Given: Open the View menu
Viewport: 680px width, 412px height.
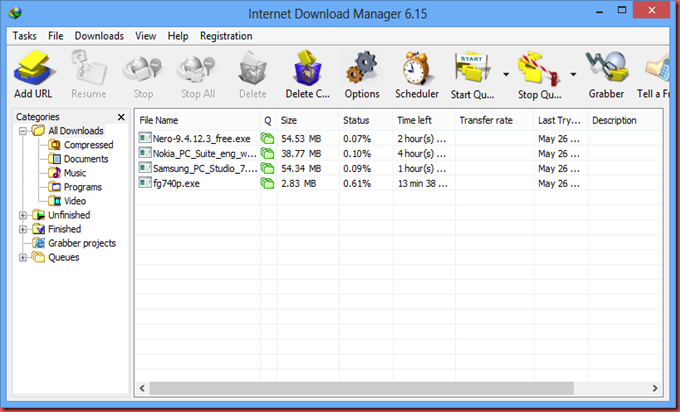Looking at the screenshot, I should tap(145, 36).
